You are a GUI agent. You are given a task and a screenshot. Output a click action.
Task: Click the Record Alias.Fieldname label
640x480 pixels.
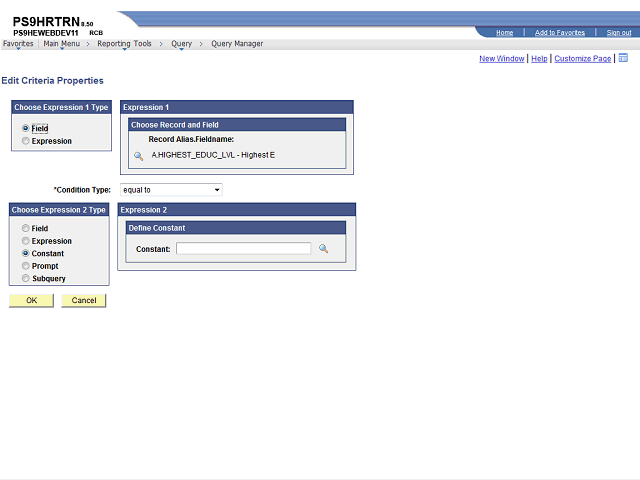pos(191,139)
